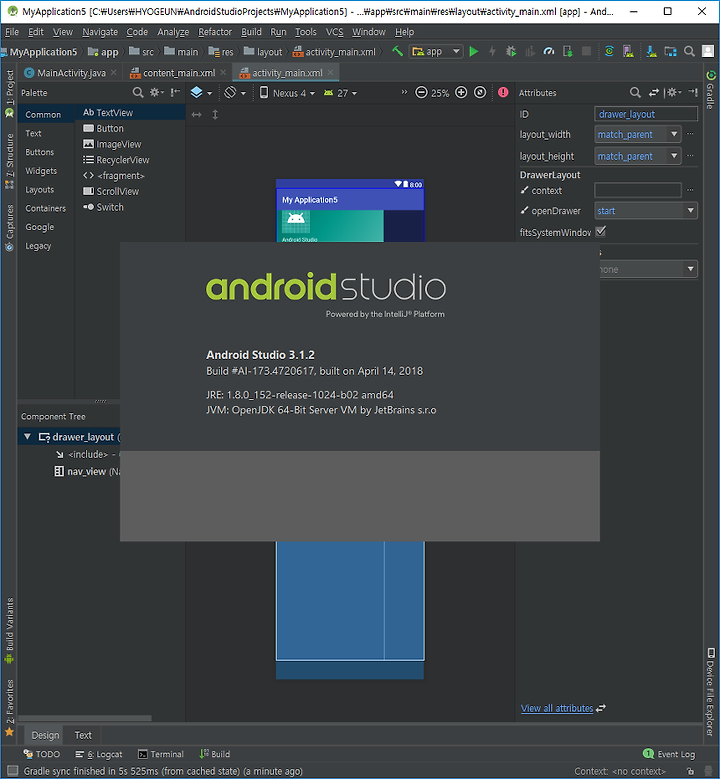Search the Palette with magnifier icon
Viewport: 720px width, 779px height.
138,92
